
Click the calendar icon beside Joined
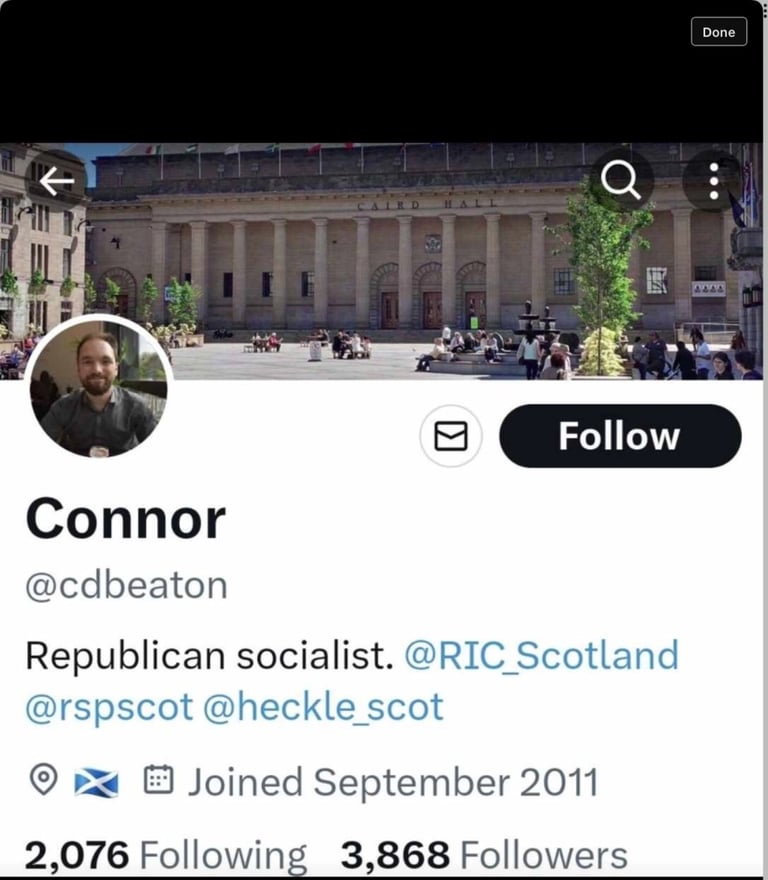click(158, 780)
